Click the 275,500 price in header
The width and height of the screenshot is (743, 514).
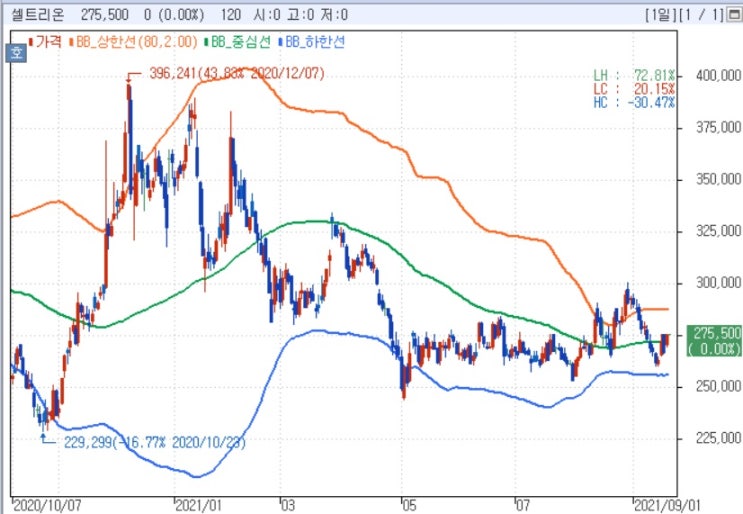click(104, 15)
